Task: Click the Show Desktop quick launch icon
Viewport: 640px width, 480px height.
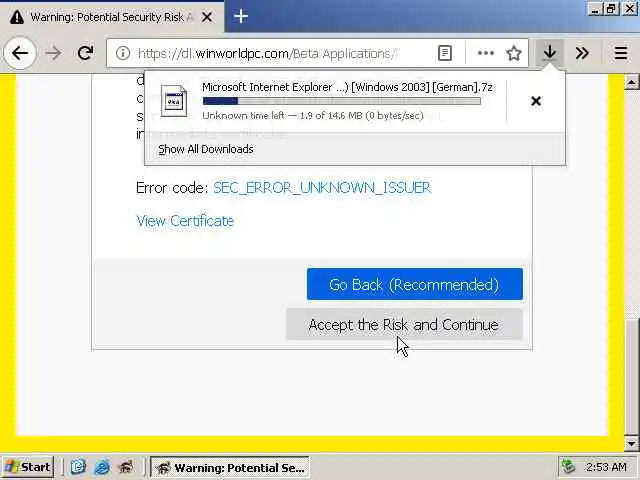Action: pos(78,467)
